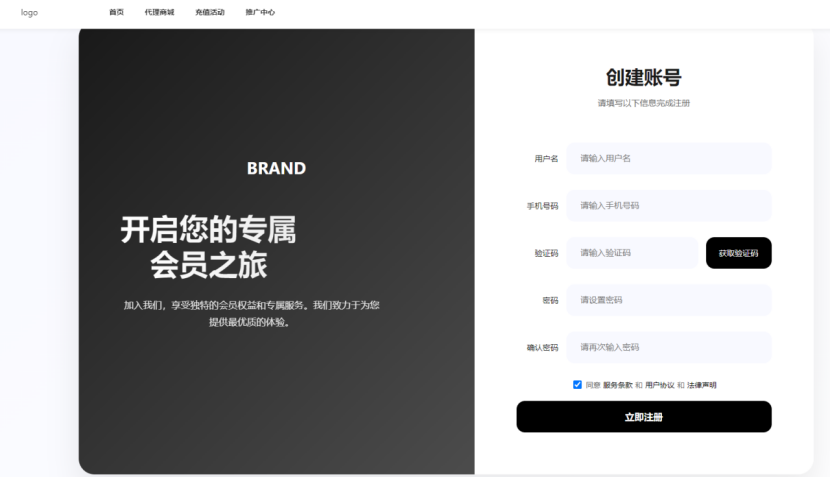Image resolution: width=830 pixels, height=478 pixels.
Task: Select 推广中心 in the top navigation
Action: tap(260, 13)
